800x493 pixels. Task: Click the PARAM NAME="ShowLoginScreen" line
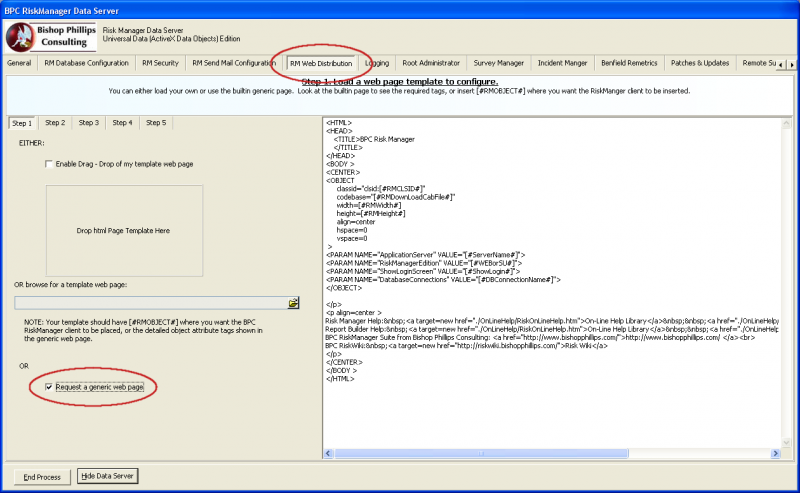(423, 272)
